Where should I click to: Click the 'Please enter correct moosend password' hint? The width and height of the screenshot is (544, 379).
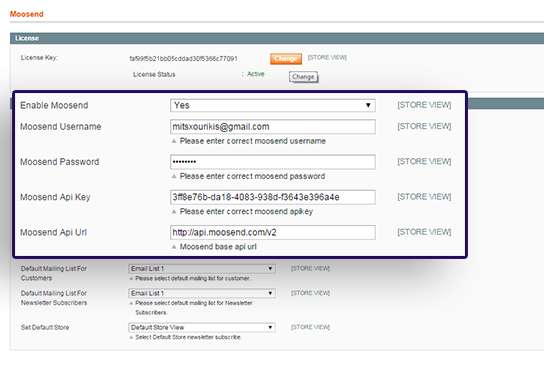[x=252, y=176]
